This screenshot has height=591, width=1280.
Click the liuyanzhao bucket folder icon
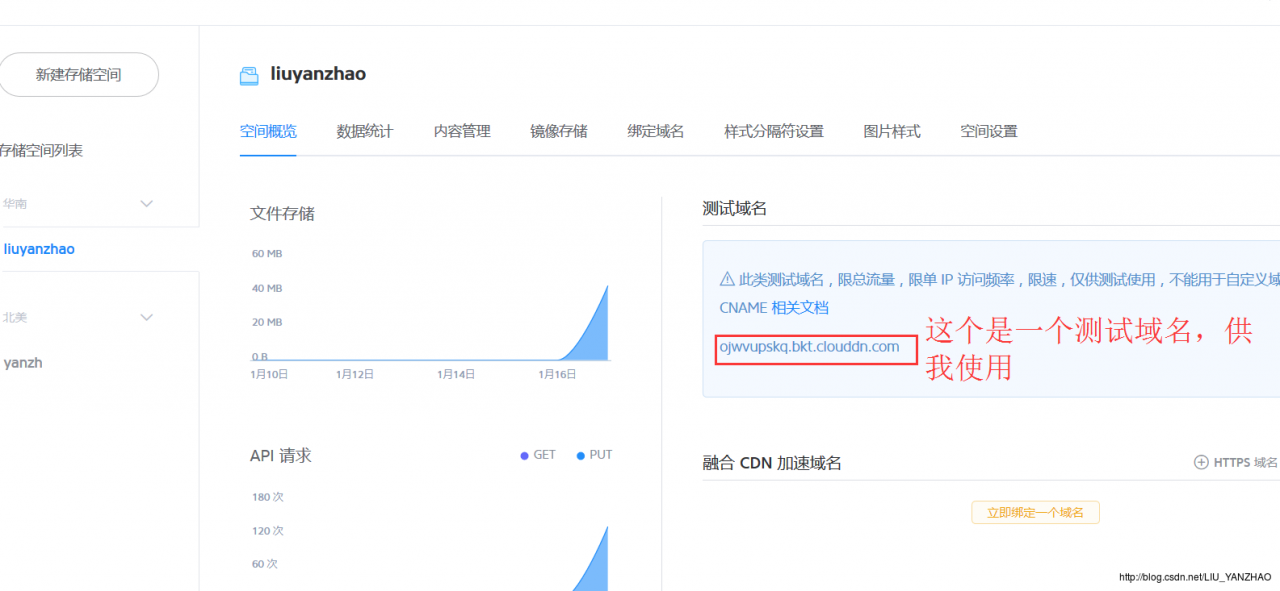click(x=249, y=75)
